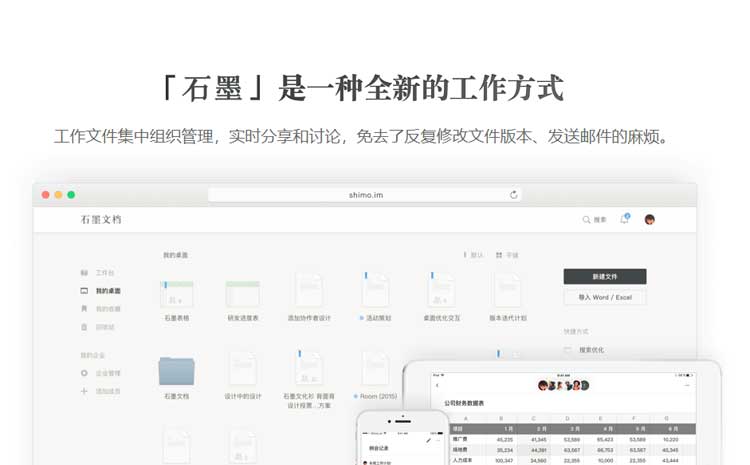
Task: Tap collaborator avatars on tablet
Action: point(563,385)
